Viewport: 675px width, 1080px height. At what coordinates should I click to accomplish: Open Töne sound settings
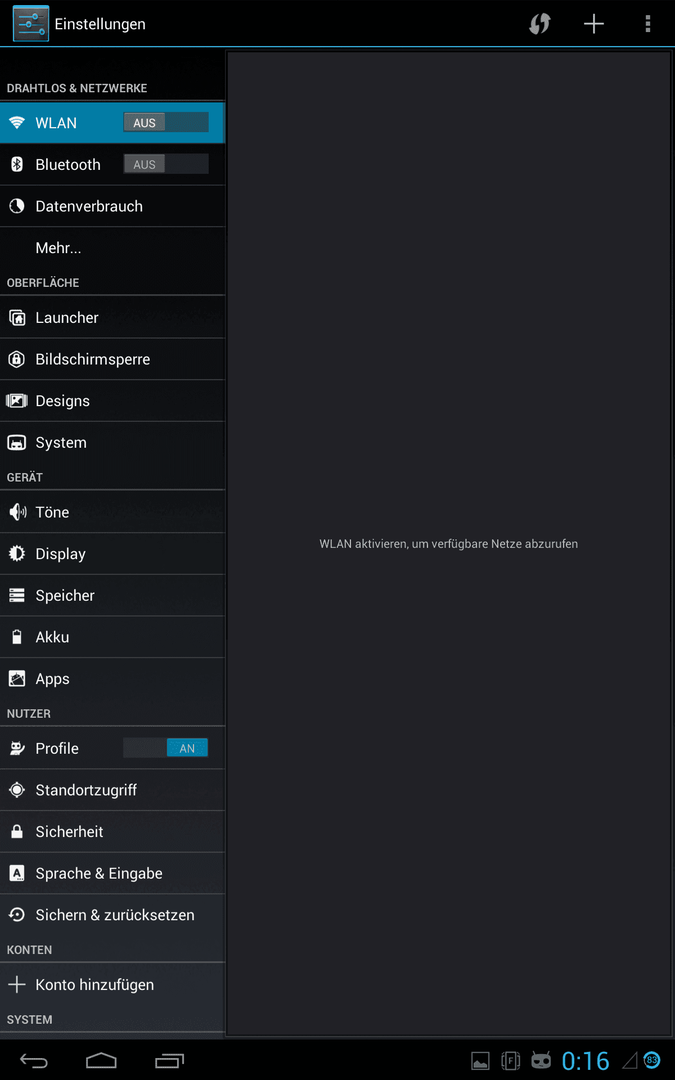coord(112,512)
